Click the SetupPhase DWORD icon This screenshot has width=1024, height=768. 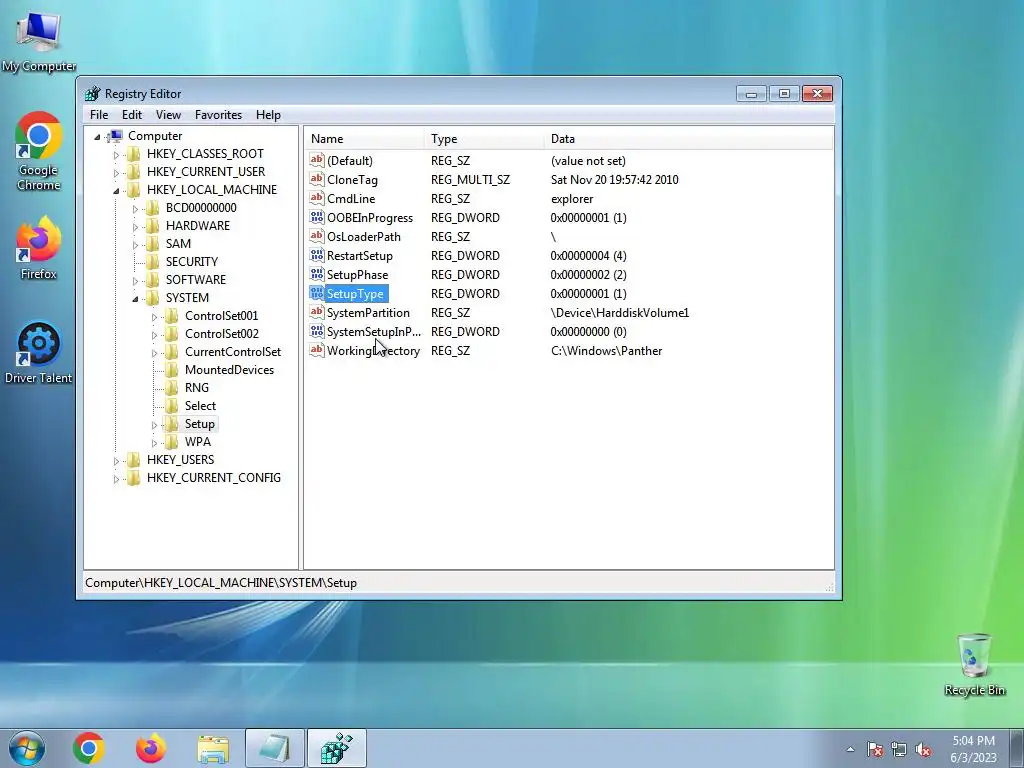pos(317,274)
